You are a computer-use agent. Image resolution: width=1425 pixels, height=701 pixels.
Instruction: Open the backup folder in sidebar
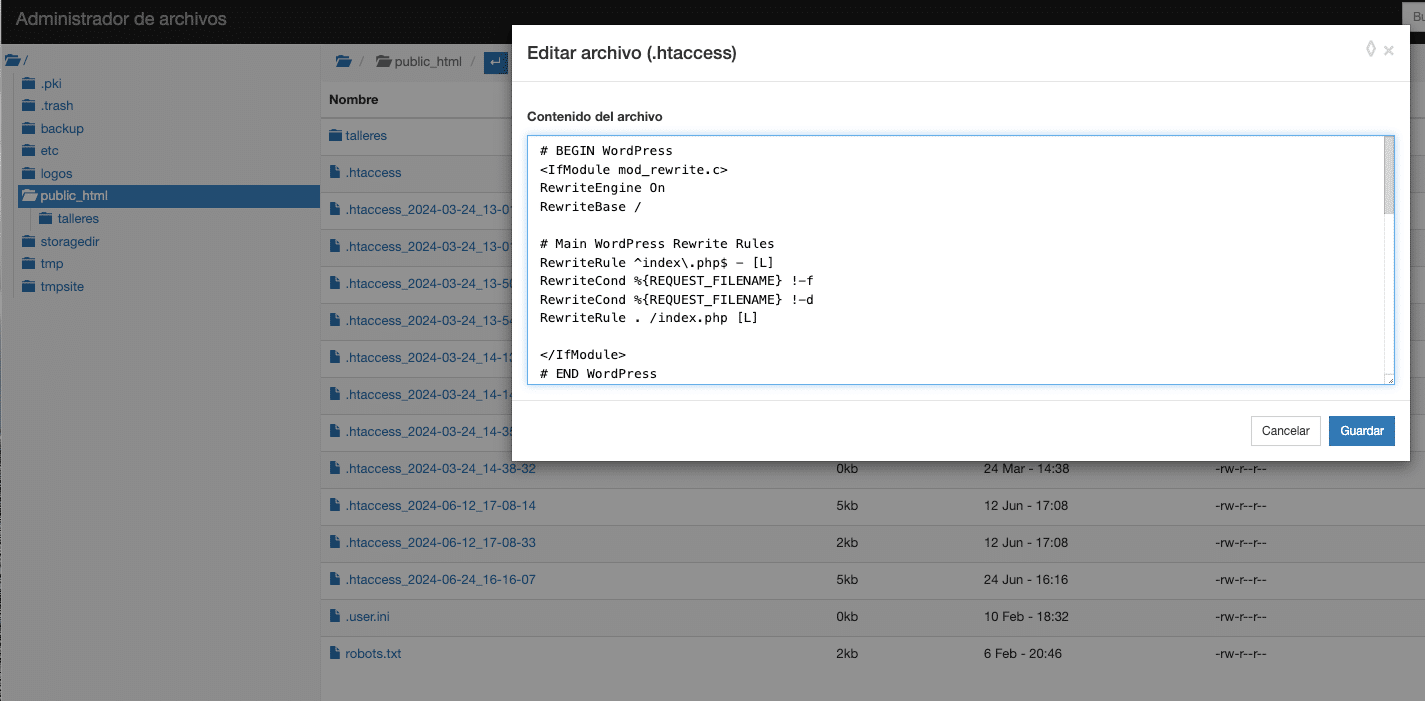pos(62,129)
